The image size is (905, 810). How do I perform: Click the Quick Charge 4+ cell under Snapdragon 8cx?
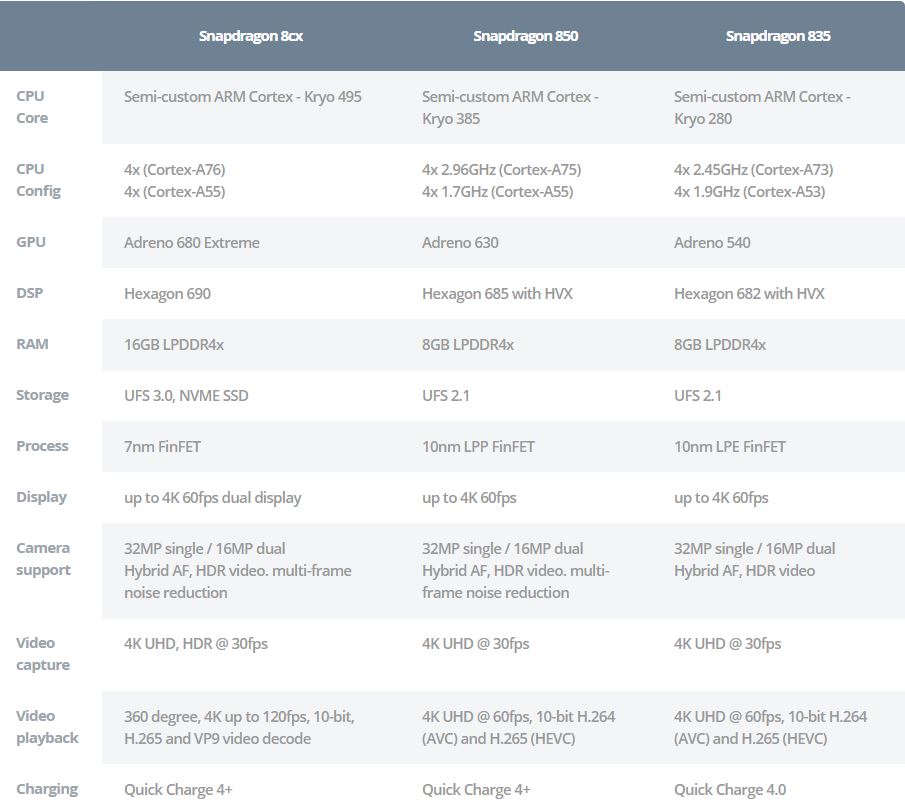178,790
